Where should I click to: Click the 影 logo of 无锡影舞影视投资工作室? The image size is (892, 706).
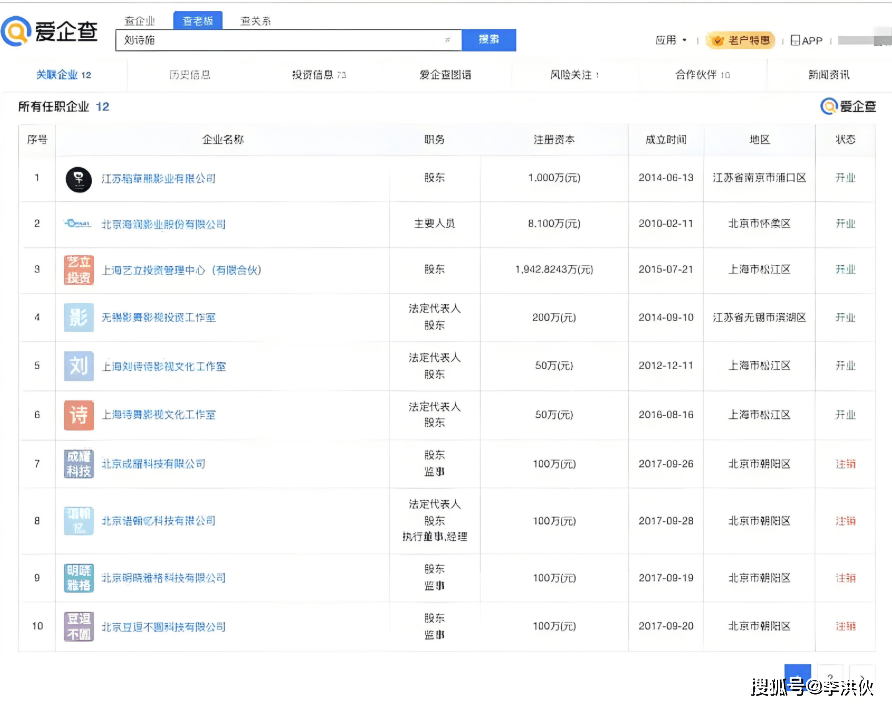point(79,317)
